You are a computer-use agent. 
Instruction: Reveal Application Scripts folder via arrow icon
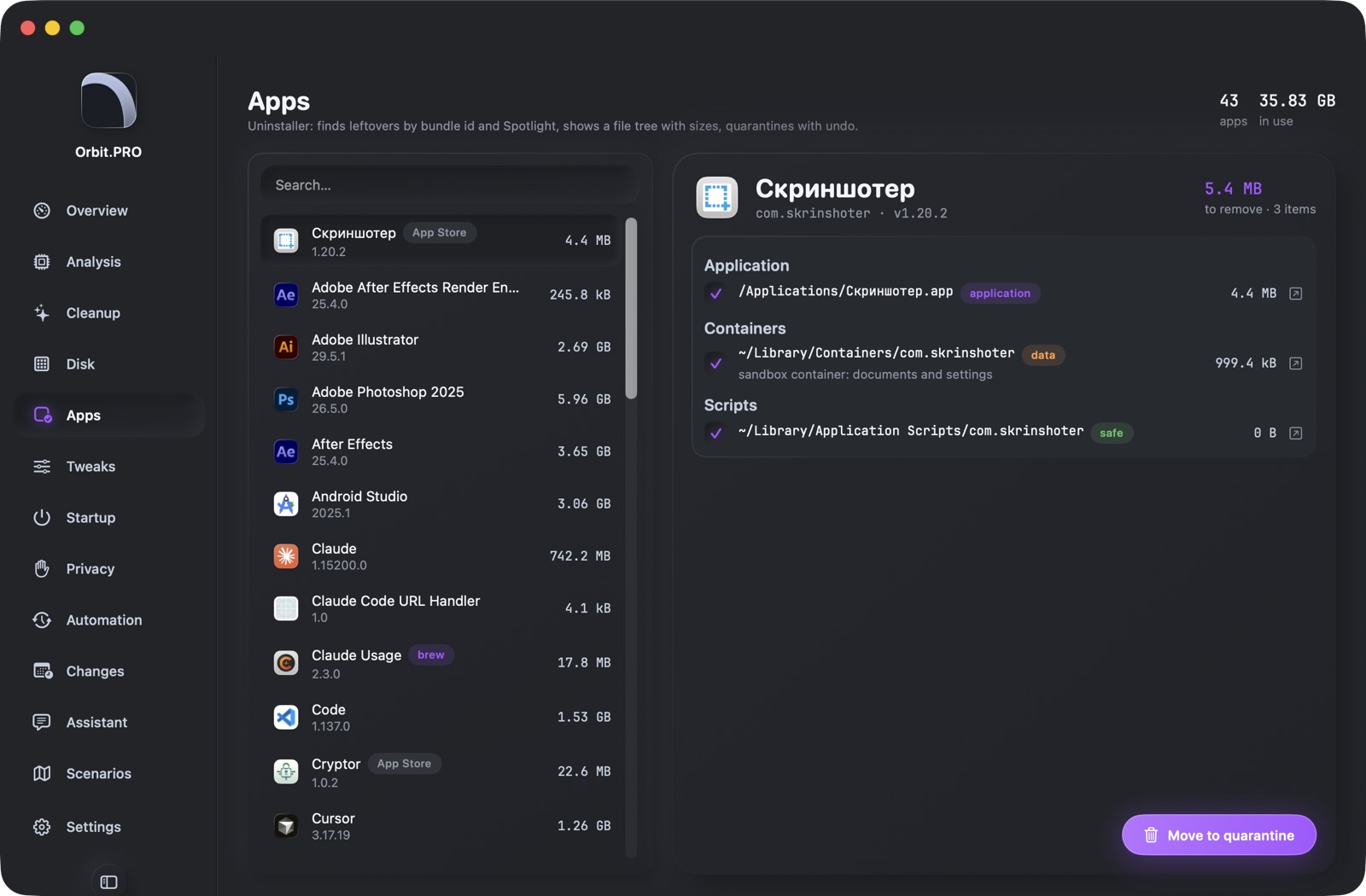[1295, 433]
